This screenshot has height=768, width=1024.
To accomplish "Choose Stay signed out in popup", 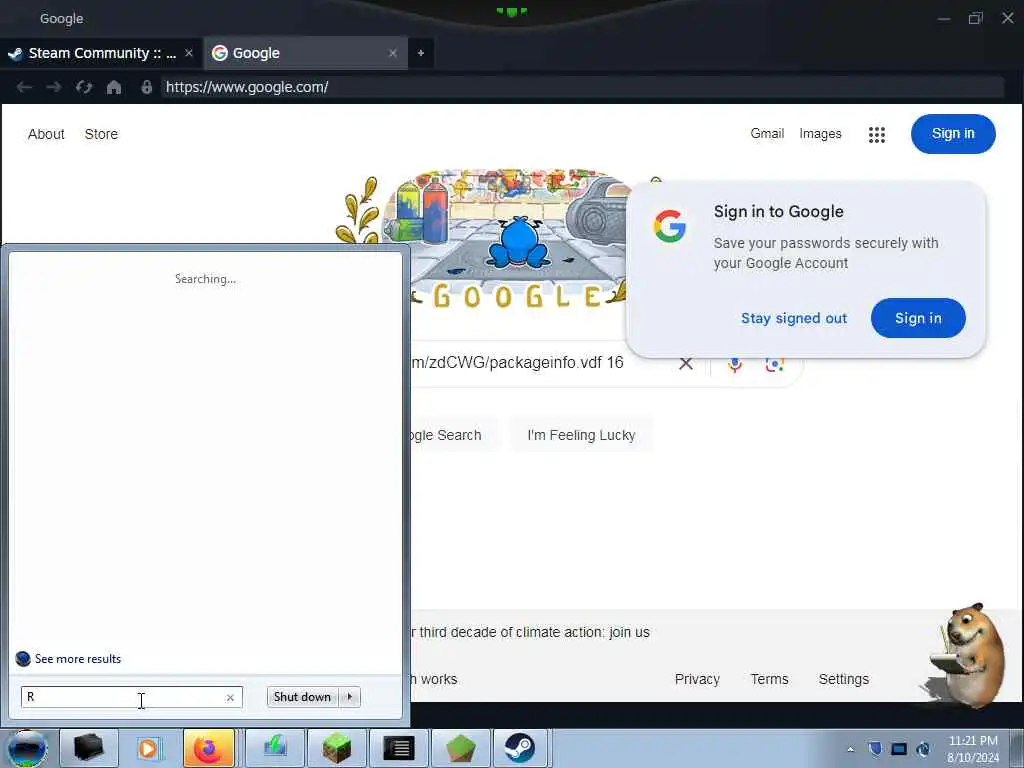I will 793,318.
